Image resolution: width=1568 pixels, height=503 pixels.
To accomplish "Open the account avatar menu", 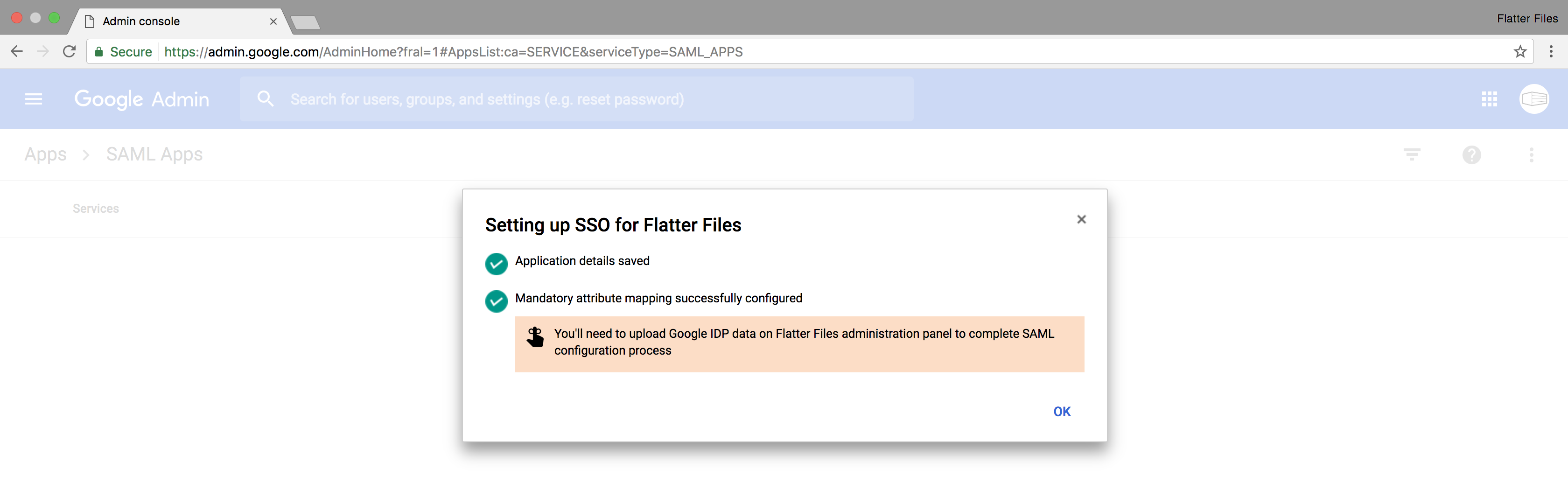I will point(1534,98).
